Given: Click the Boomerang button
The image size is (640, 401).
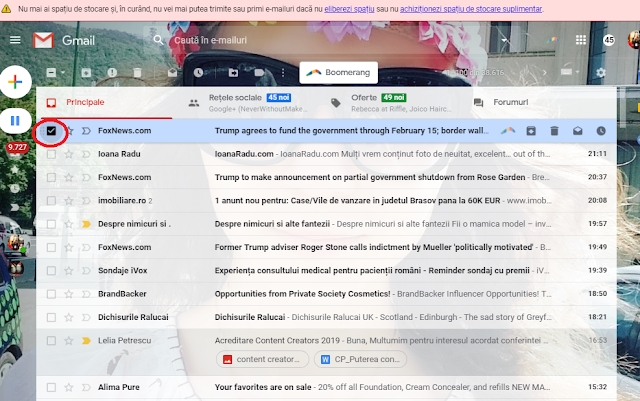Looking at the screenshot, I should click(x=338, y=73).
